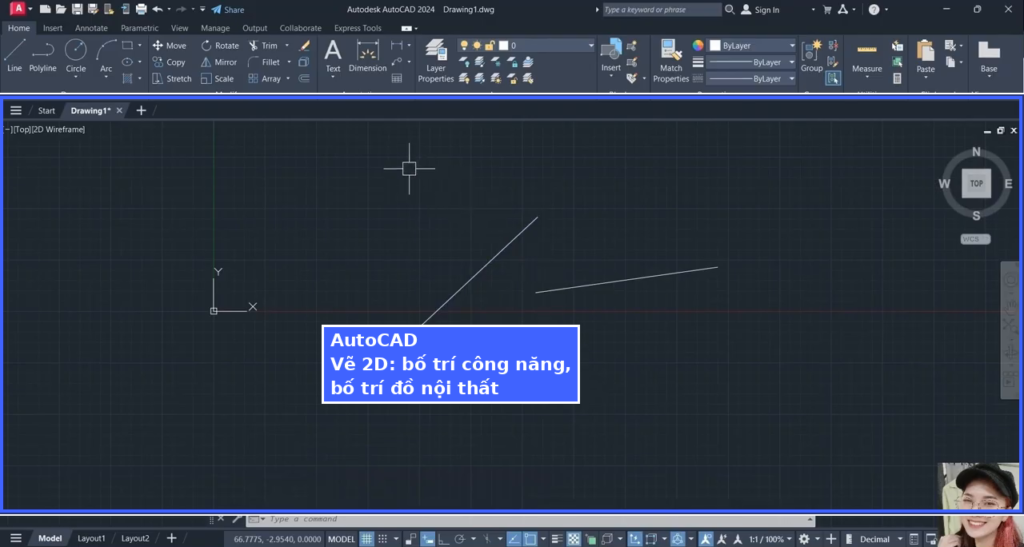1024x547 pixels.
Task: Click the Quick Calculator icon
Action: [x=897, y=78]
